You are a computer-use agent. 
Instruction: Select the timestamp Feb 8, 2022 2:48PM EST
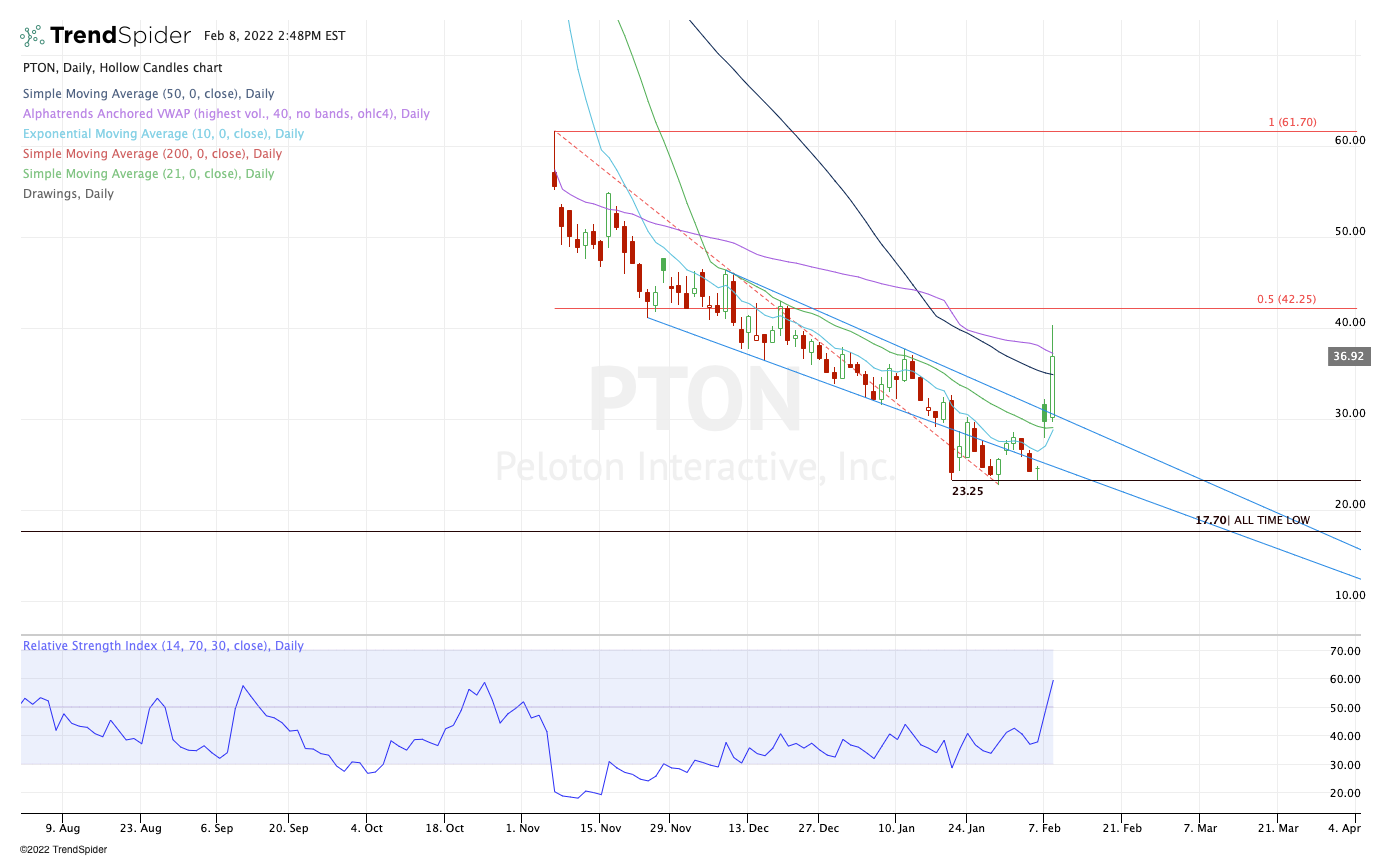pos(274,36)
